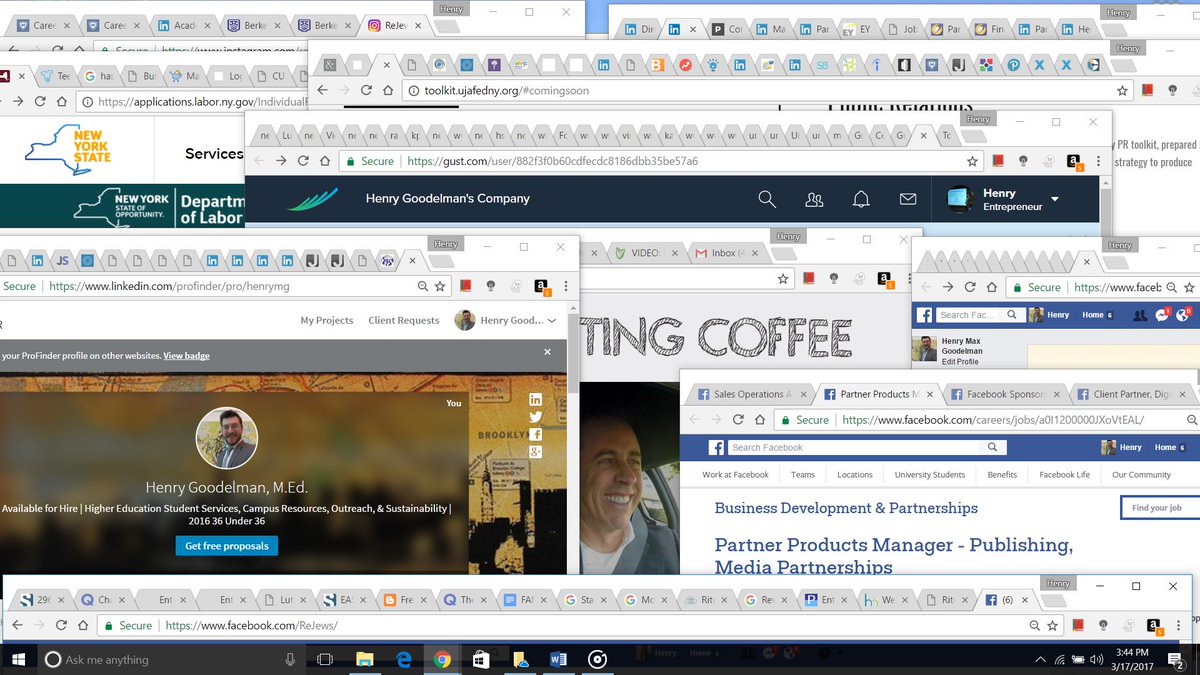The width and height of the screenshot is (1200, 675).
Task: Click the View badge link
Action: (x=187, y=356)
